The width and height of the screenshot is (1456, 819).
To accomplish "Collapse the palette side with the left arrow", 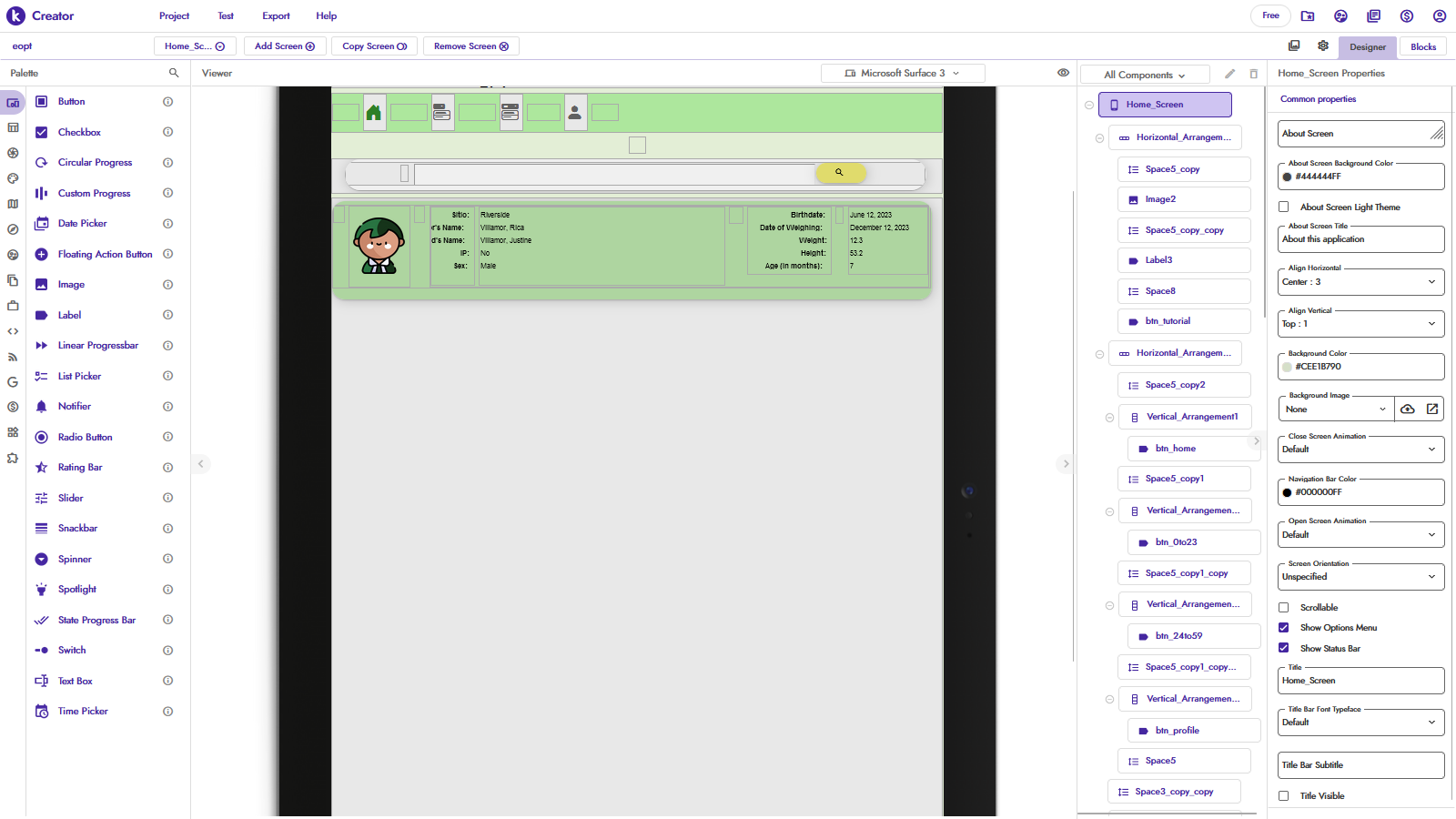I will [x=201, y=464].
